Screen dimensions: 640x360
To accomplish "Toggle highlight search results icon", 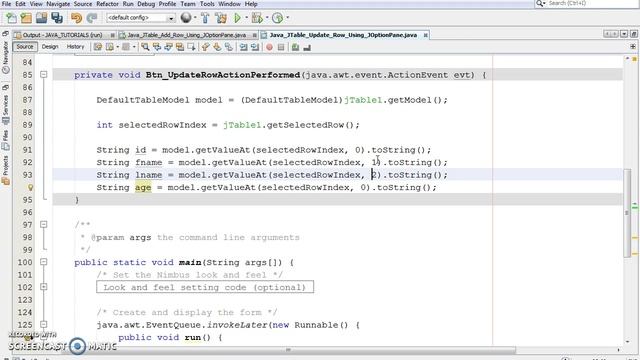I will 180,47.
